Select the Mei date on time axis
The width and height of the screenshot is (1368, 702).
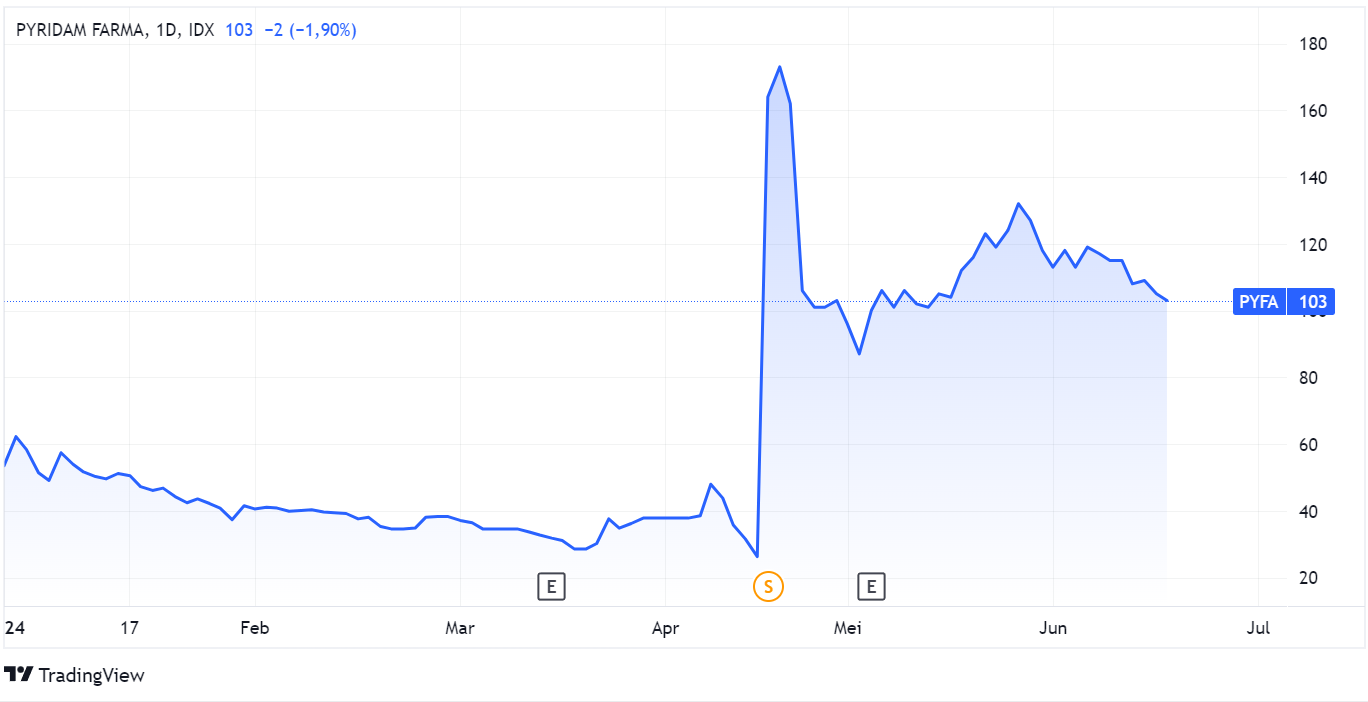click(x=848, y=628)
